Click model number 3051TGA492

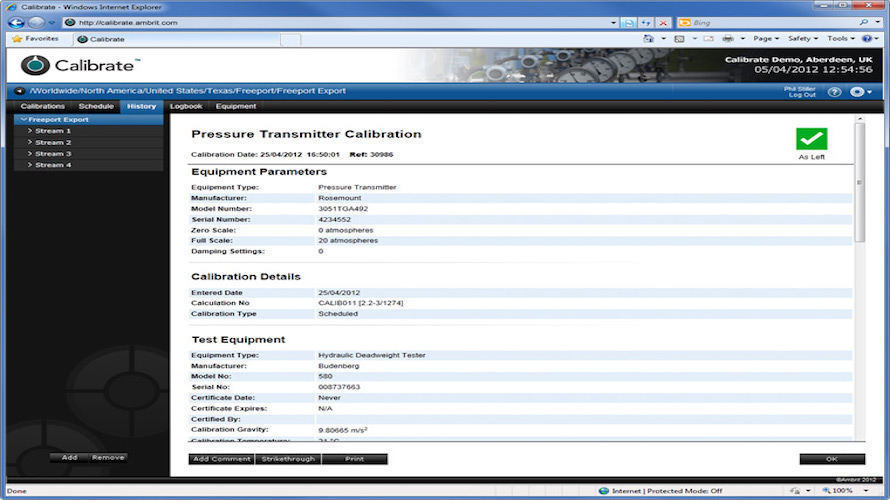[x=343, y=209]
